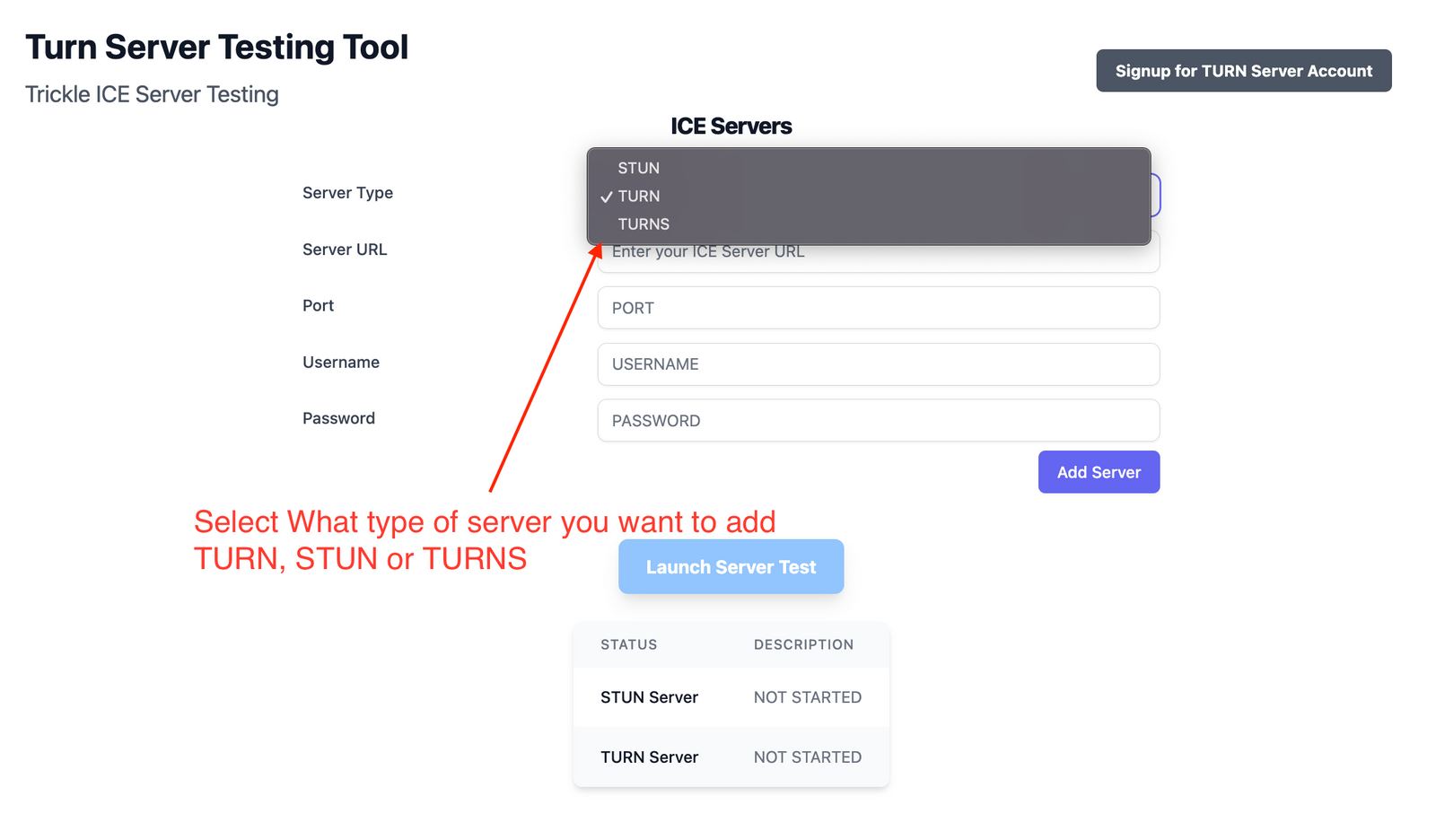Click the NOT STARTED status for STUN Server

point(807,696)
